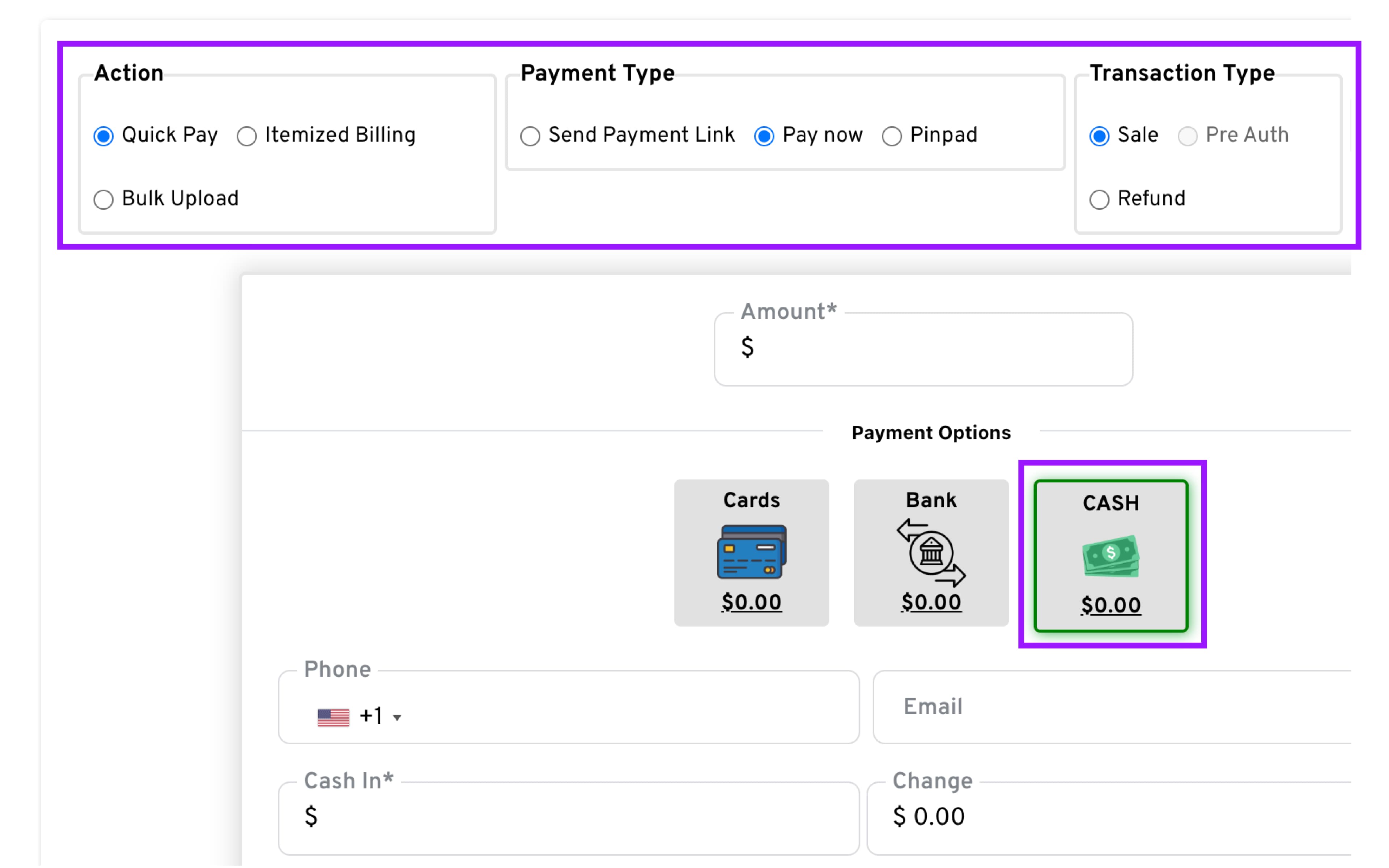Click the CASH $0.00 amount link
The height and width of the screenshot is (868, 1389).
point(1110,605)
